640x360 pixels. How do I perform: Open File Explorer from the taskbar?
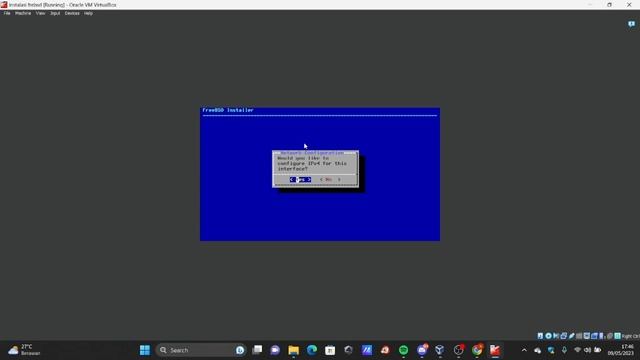click(293, 350)
